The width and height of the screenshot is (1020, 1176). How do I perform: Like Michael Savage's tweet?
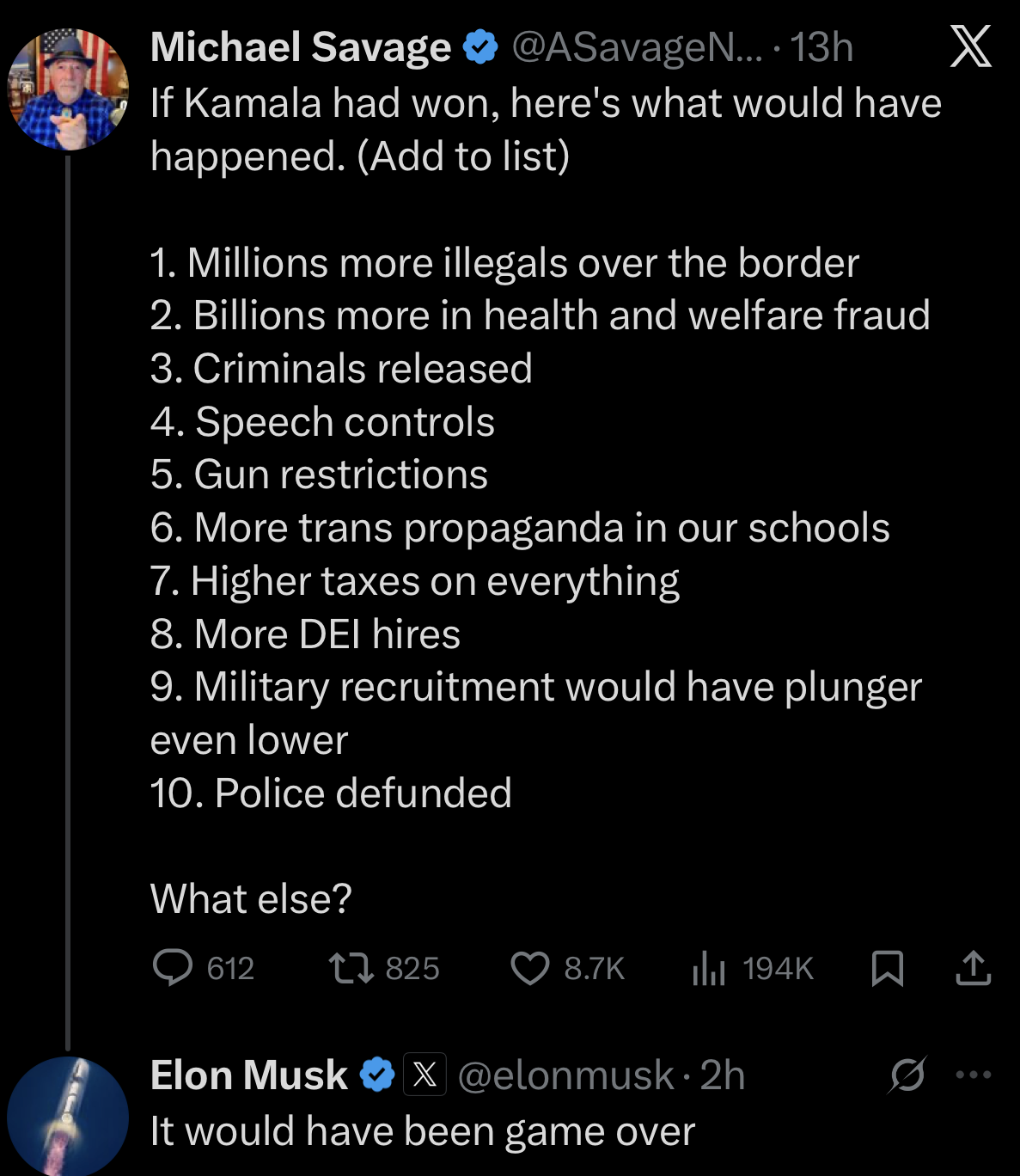point(530,969)
